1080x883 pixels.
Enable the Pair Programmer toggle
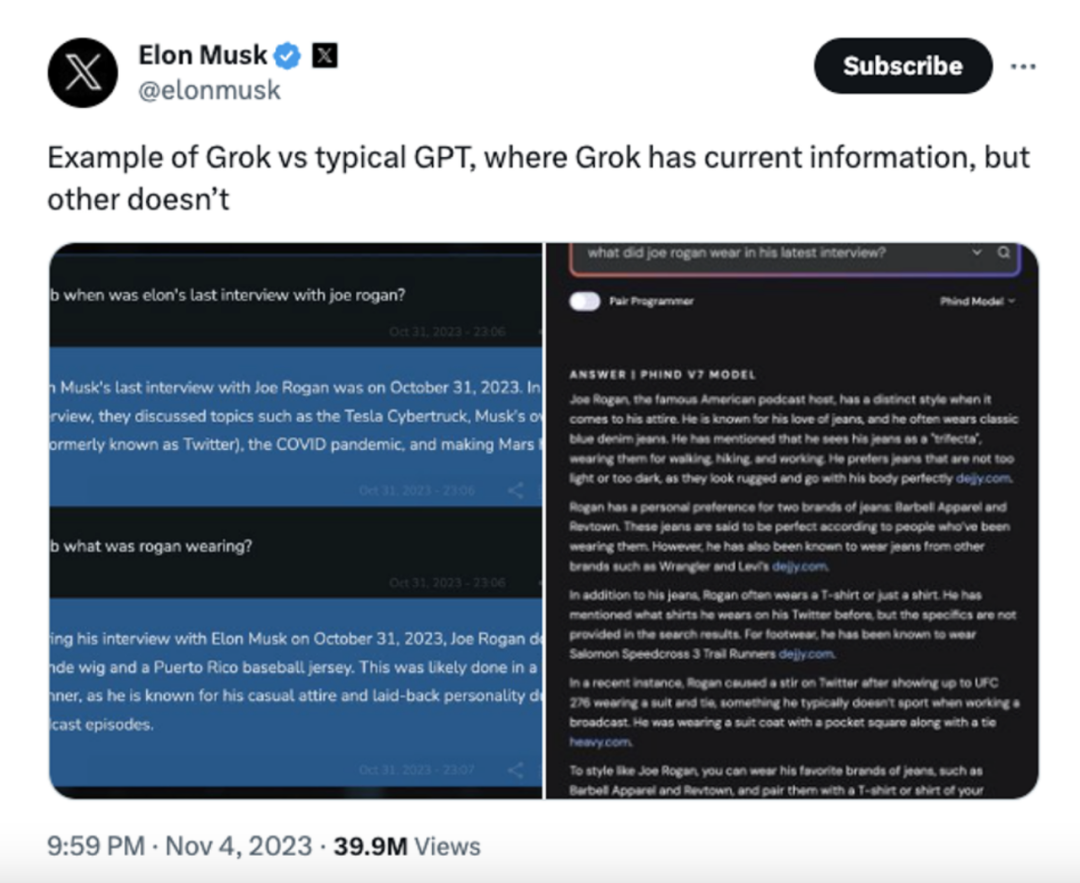click(584, 300)
